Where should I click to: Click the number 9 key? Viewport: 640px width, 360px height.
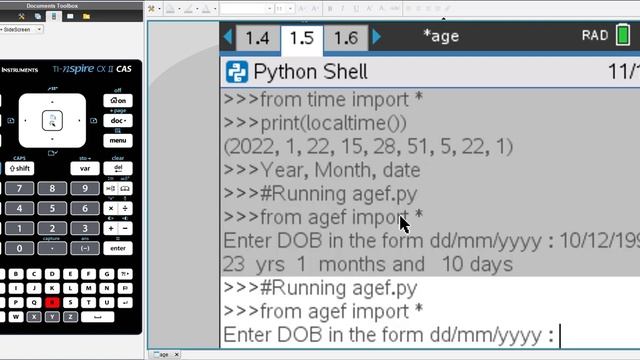click(84, 188)
